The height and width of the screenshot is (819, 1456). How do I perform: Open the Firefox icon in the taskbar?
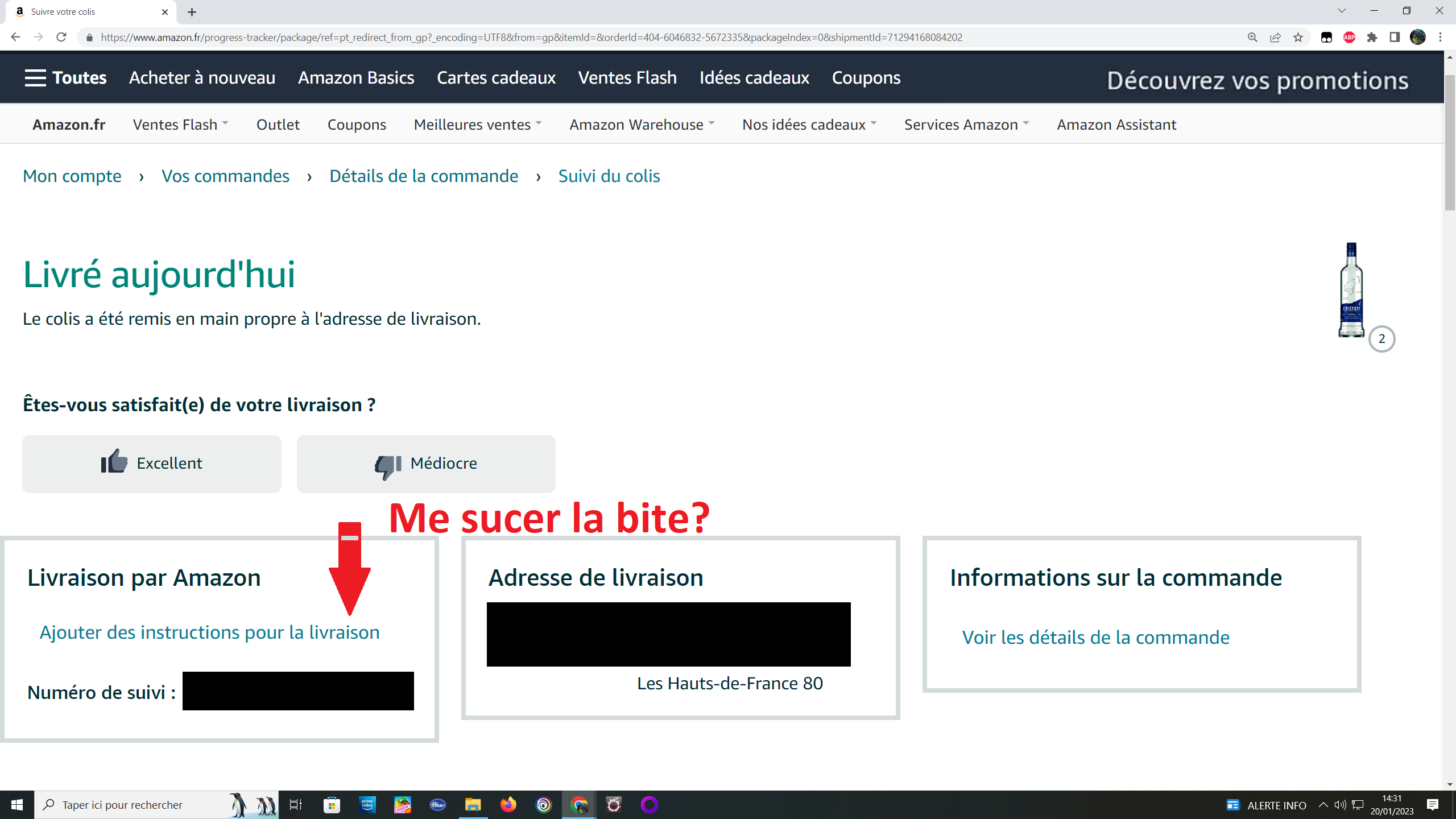point(508,805)
